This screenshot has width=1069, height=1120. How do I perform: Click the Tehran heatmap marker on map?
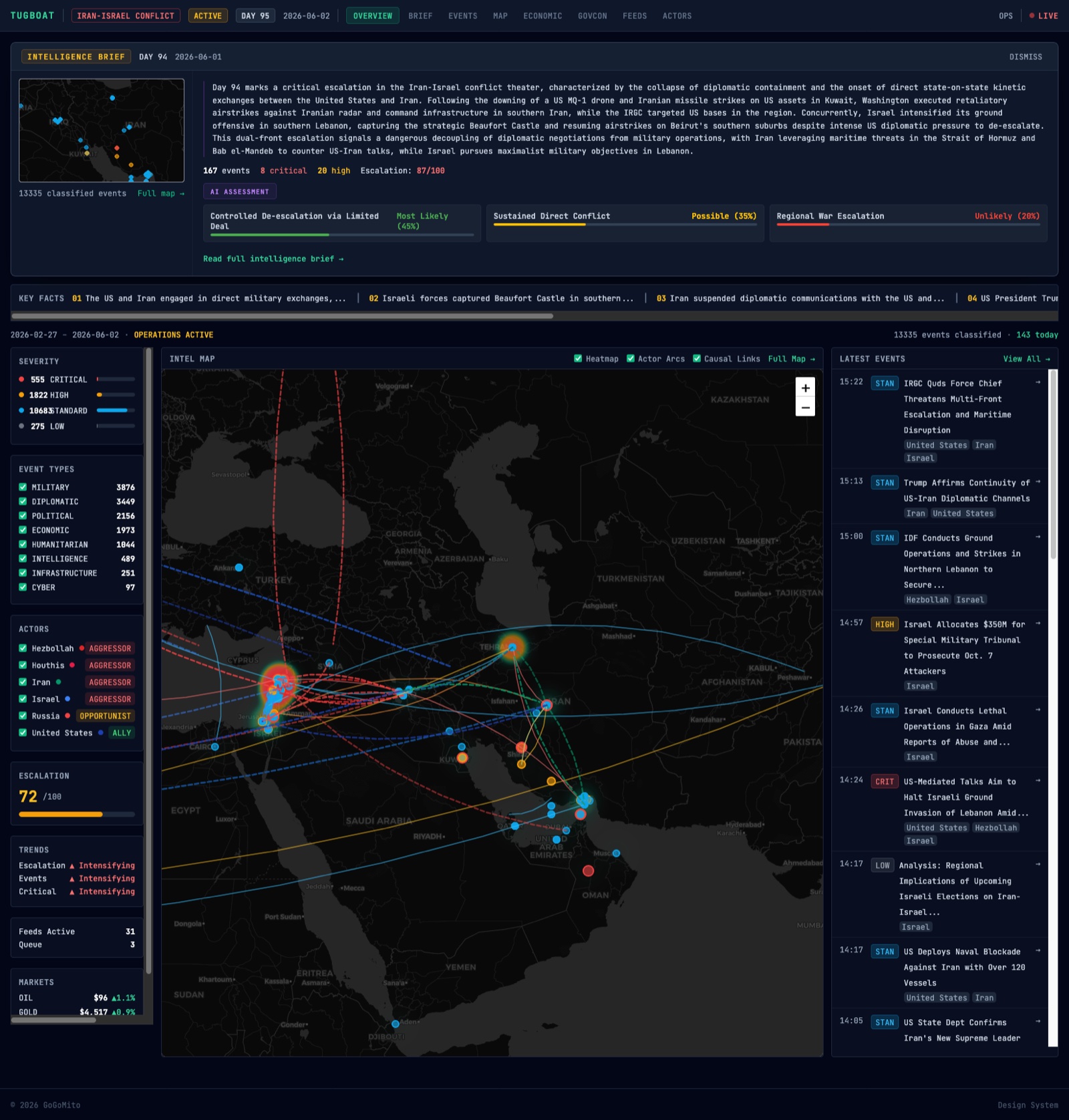coord(512,647)
